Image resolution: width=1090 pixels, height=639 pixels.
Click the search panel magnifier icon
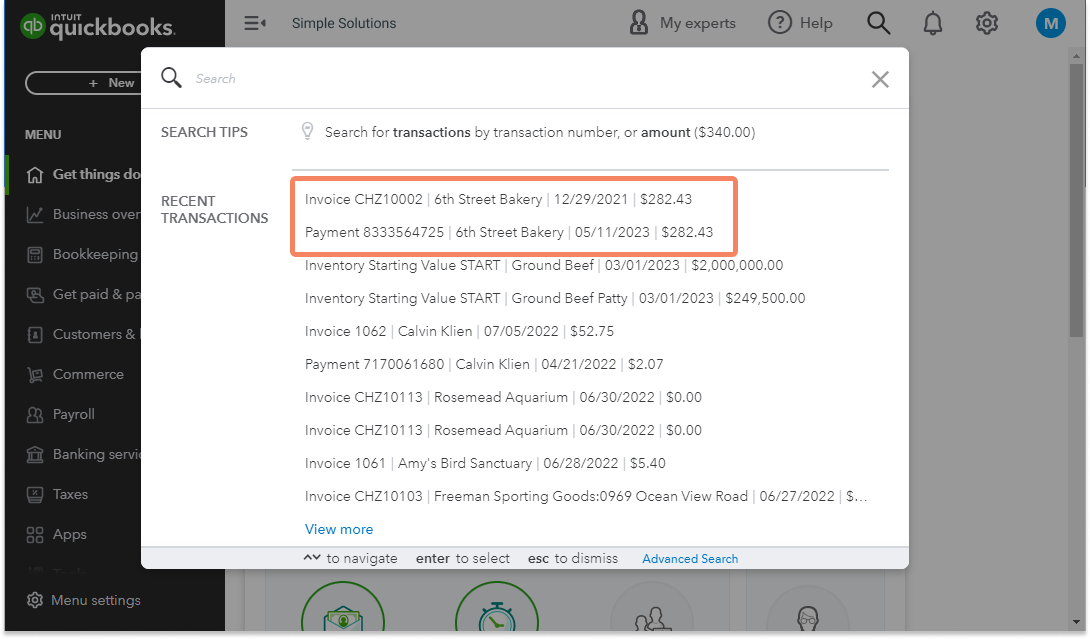[x=171, y=77]
